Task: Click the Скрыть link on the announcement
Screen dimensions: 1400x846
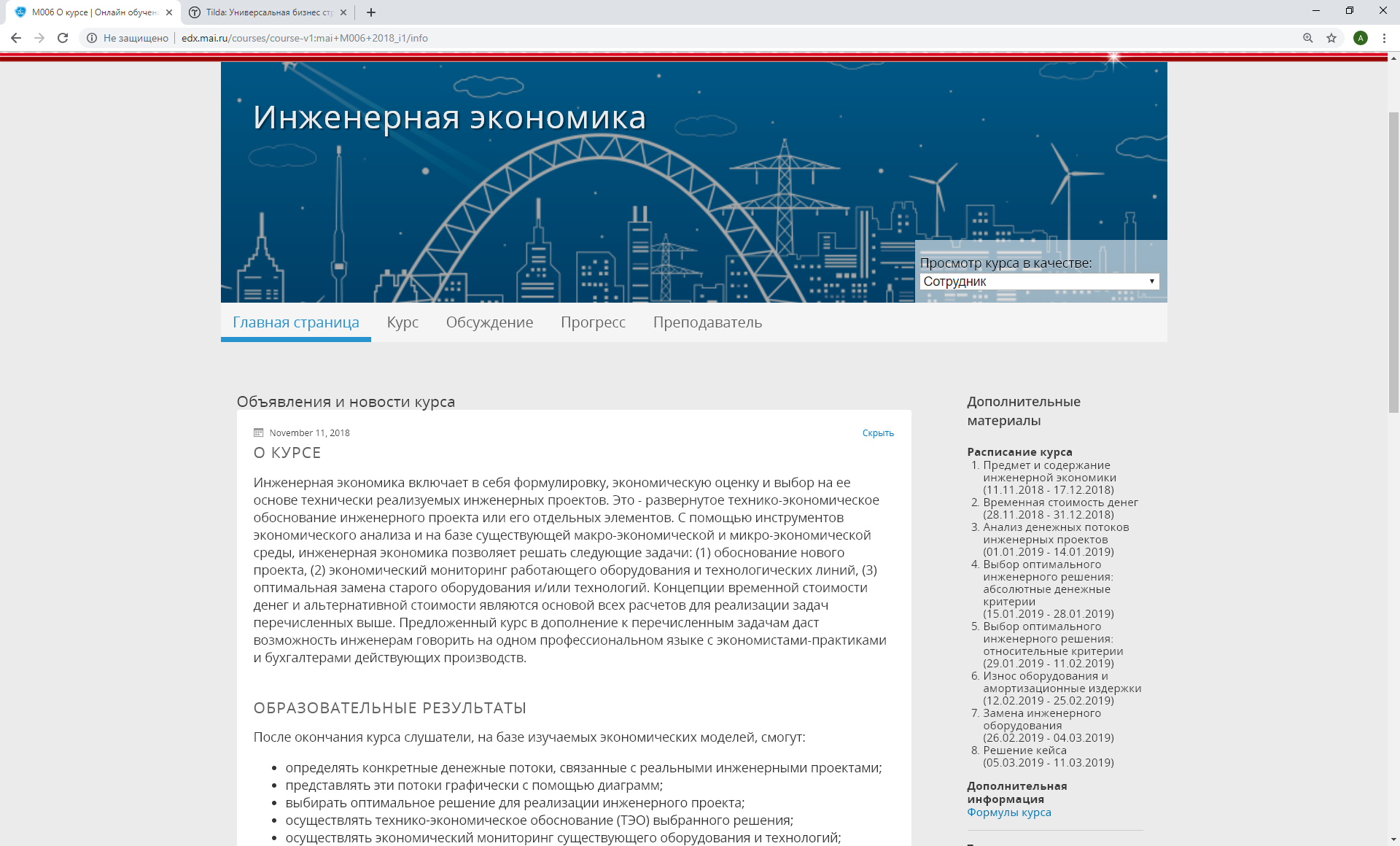Action: pos(878,433)
